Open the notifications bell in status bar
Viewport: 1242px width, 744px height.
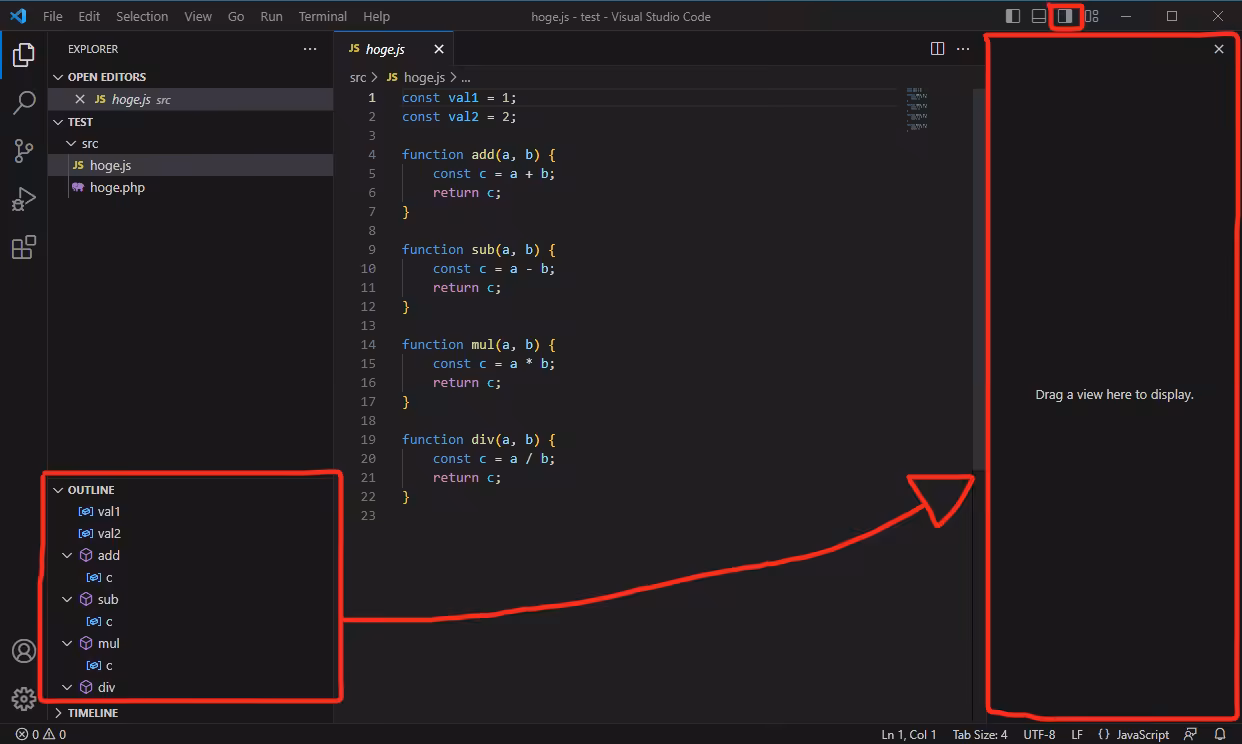click(x=1219, y=734)
